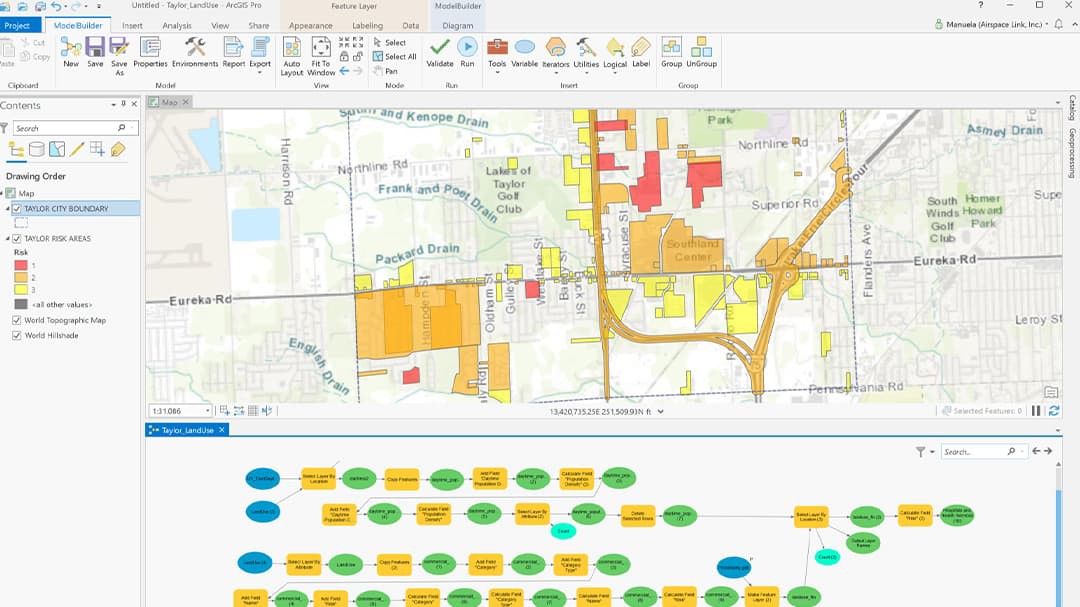Switch to List By Drawing Order
The image size is (1080, 607).
17,150
